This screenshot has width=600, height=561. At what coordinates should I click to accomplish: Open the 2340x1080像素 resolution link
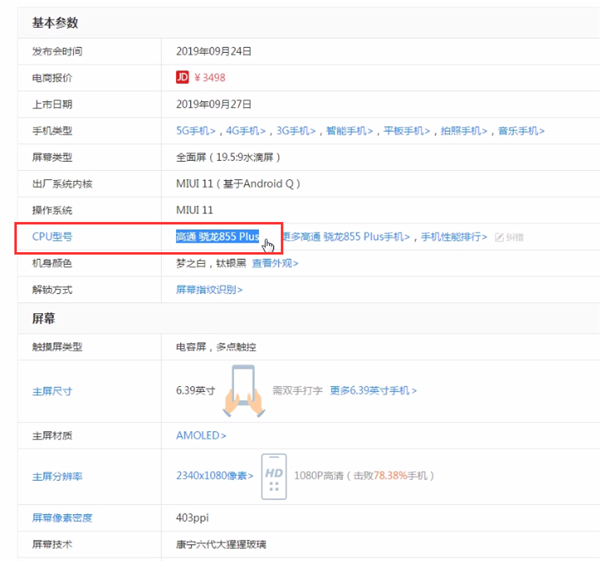[x=215, y=475]
